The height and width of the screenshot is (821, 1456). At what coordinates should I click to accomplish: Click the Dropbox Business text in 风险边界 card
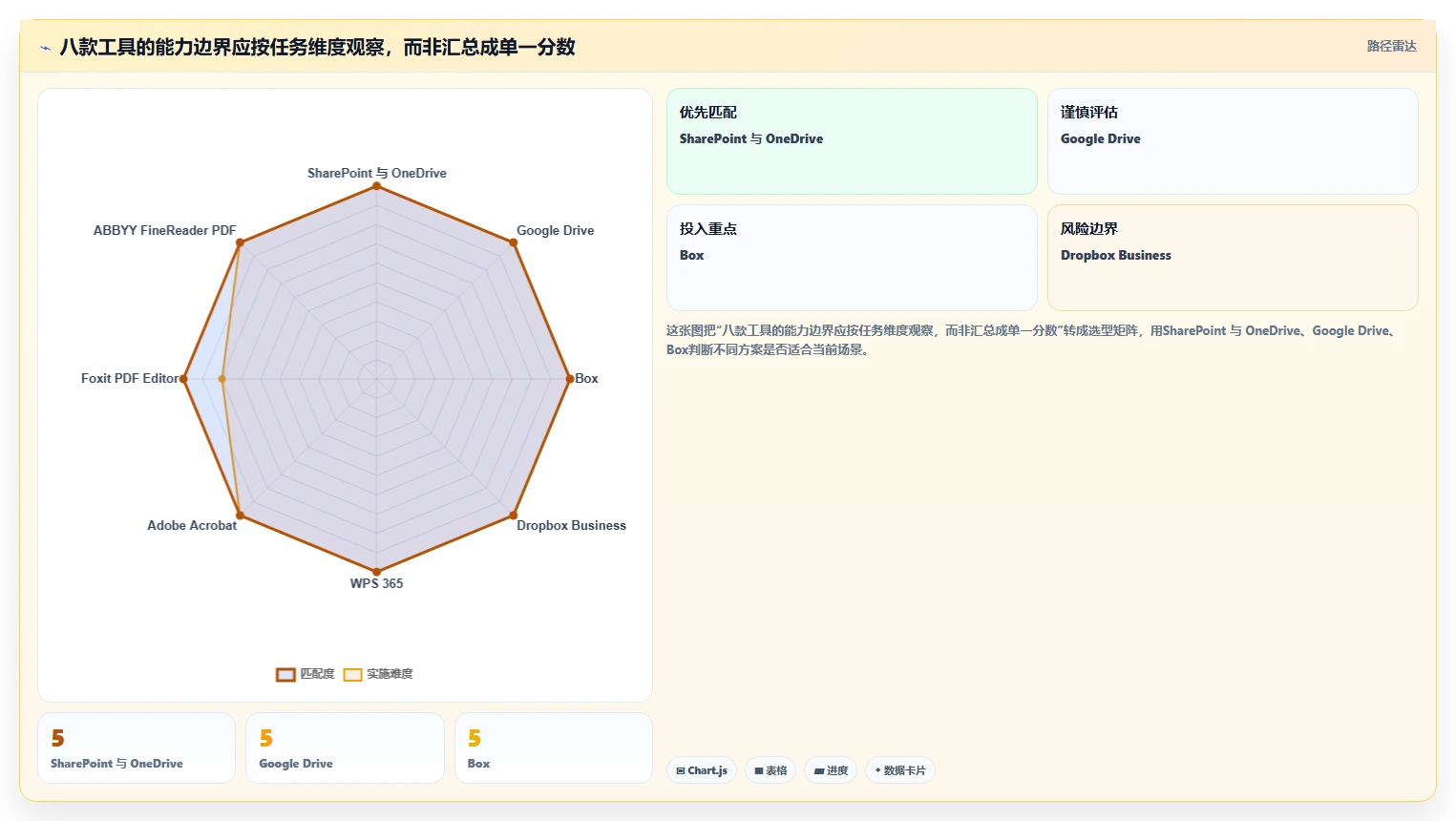1115,255
